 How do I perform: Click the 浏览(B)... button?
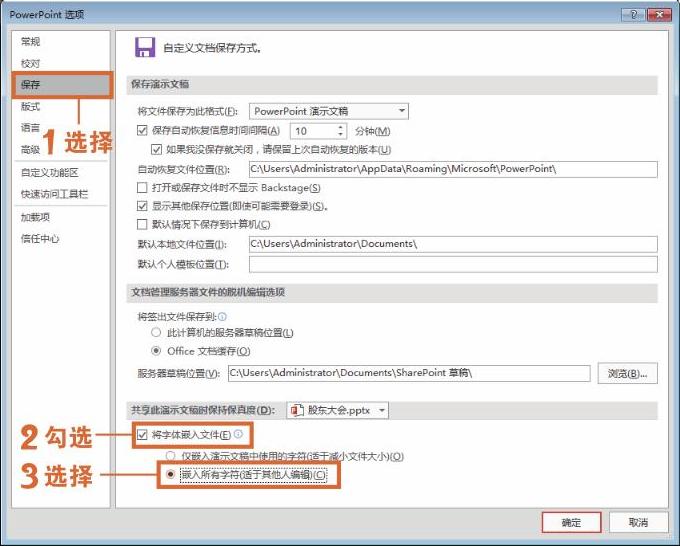click(x=628, y=373)
